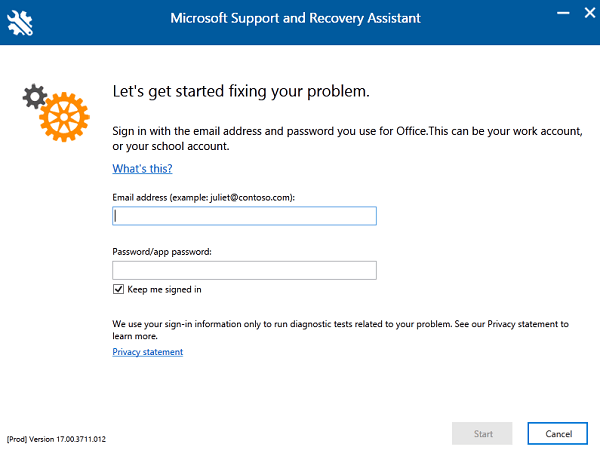Image resolution: width=600 pixels, height=450 pixels.
Task: Click the diagnostic tests privacy notice text
Action: tap(341, 329)
